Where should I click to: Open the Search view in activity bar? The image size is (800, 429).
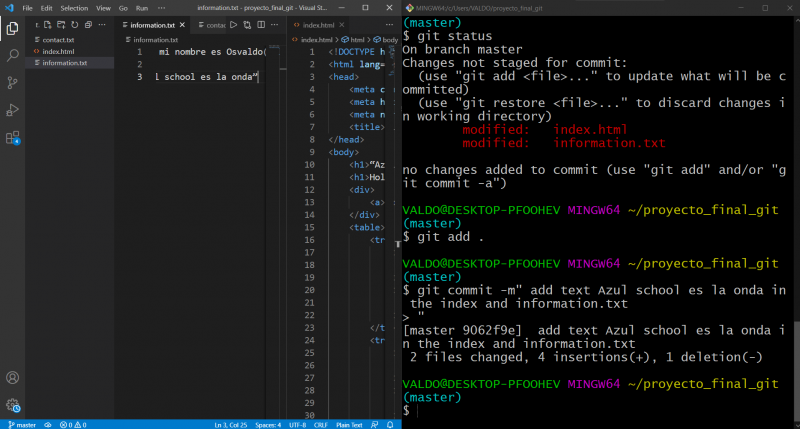point(12,56)
